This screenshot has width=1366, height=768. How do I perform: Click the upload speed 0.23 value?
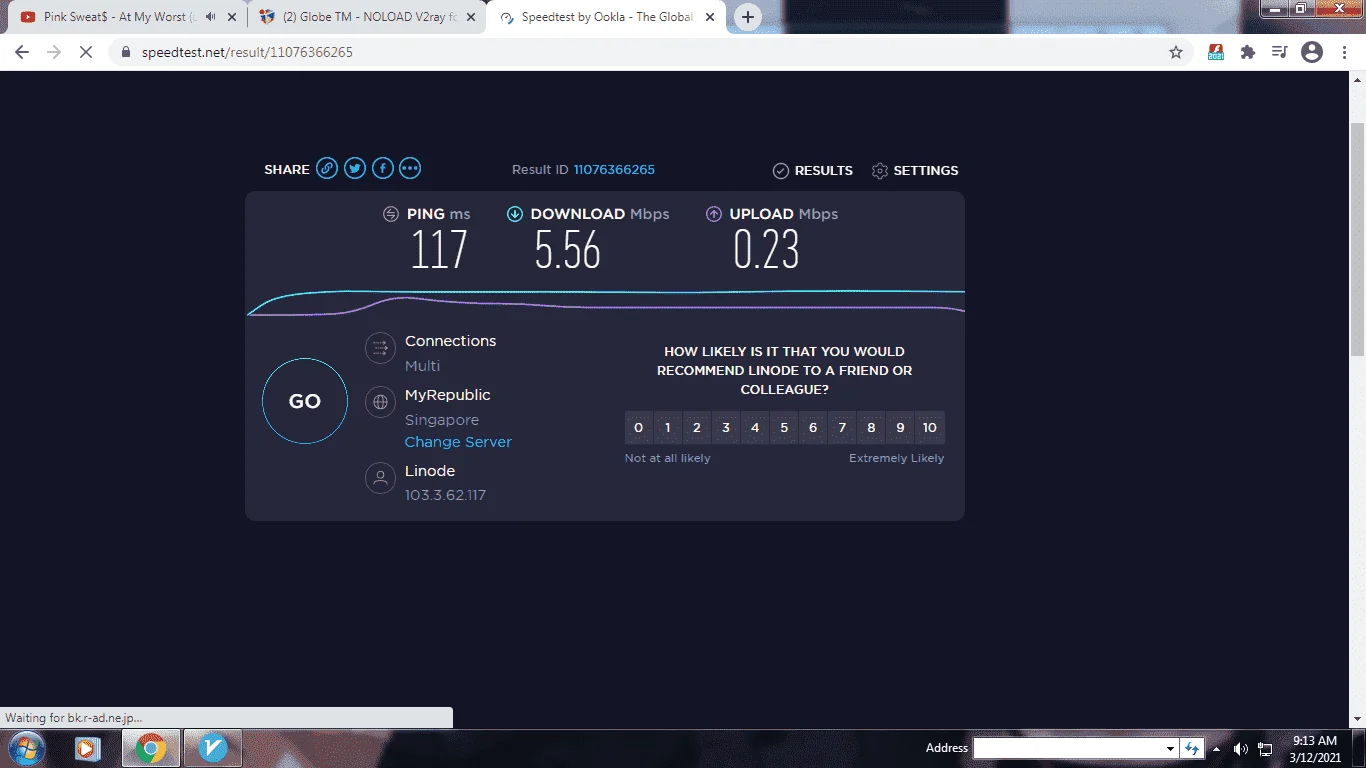766,249
